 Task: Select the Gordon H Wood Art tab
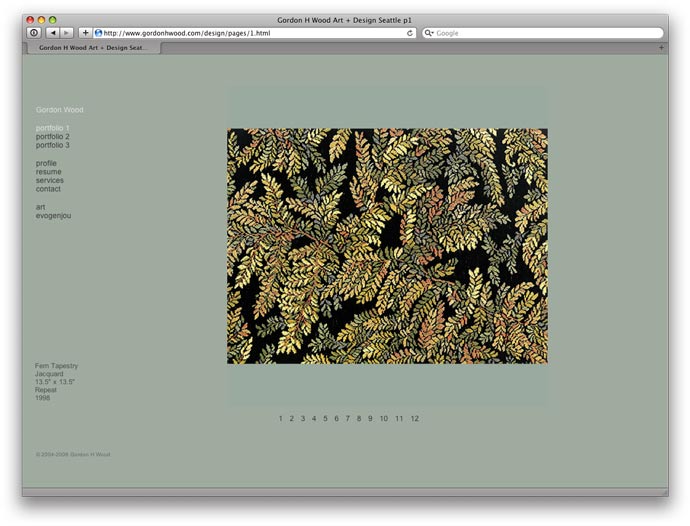(92, 47)
